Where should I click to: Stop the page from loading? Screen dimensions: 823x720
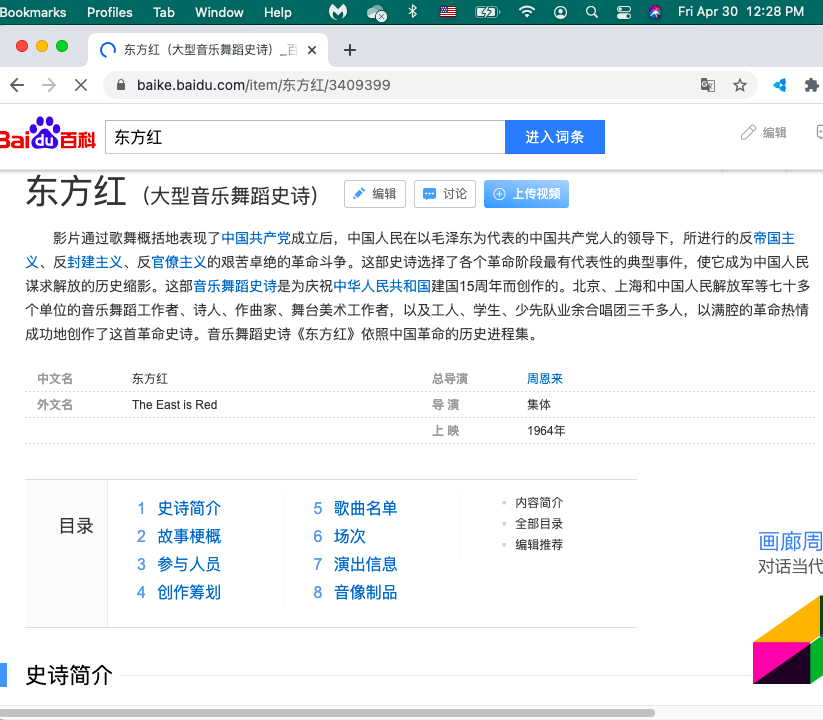tap(81, 85)
